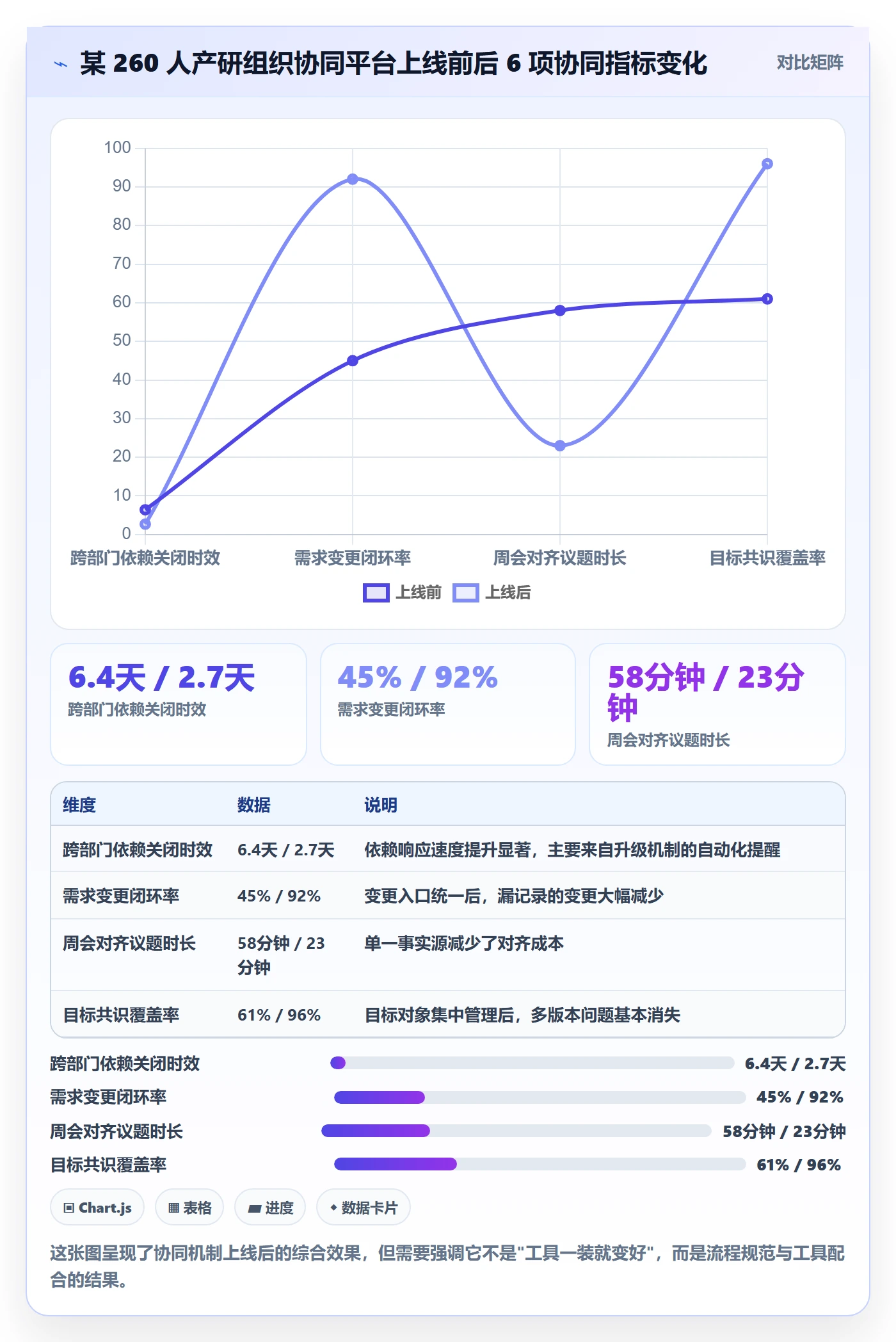This screenshot has height=1342, width=896.
Task: Click the square icon in Chart.js chip
Action: [69, 1208]
